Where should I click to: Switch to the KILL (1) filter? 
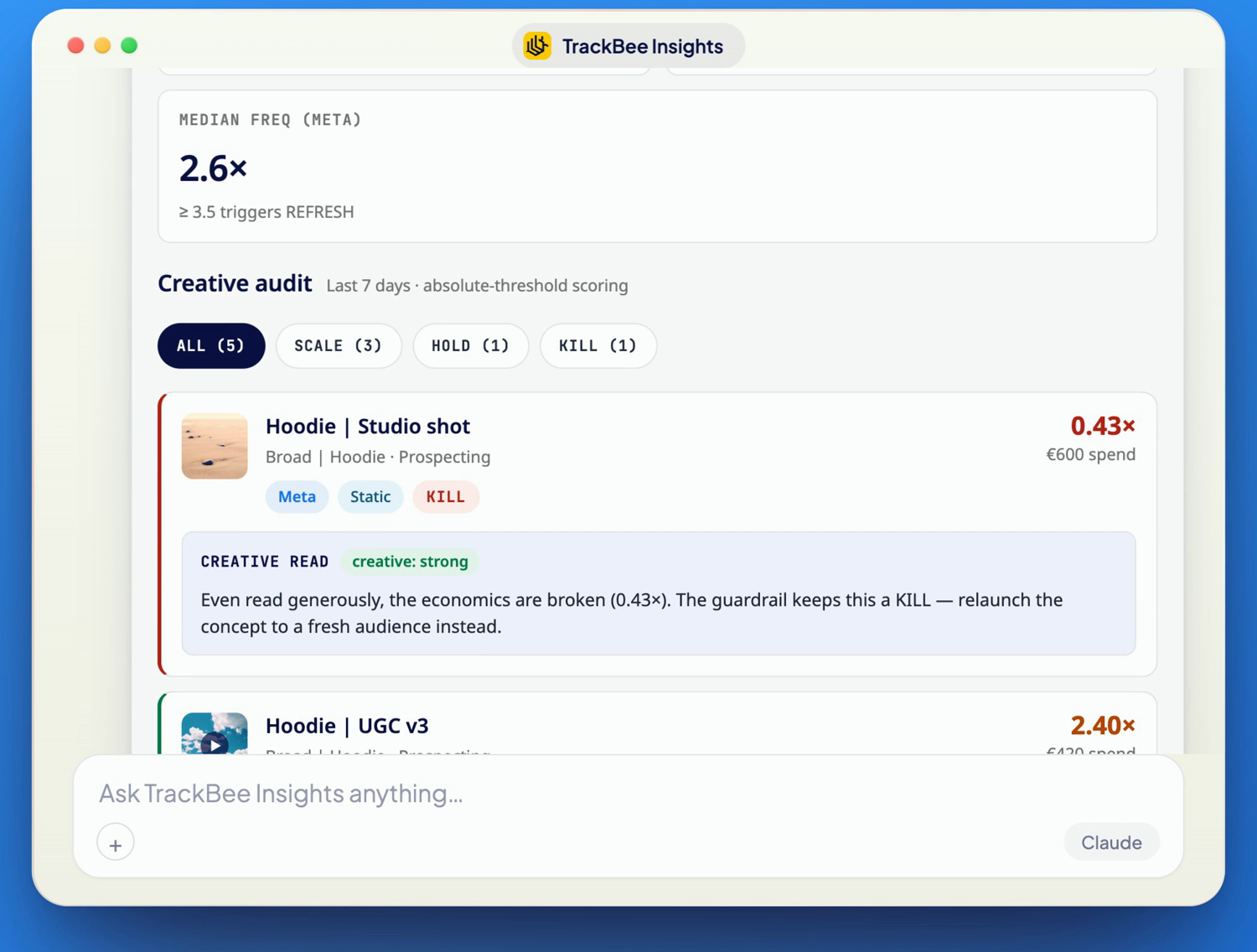(598, 345)
